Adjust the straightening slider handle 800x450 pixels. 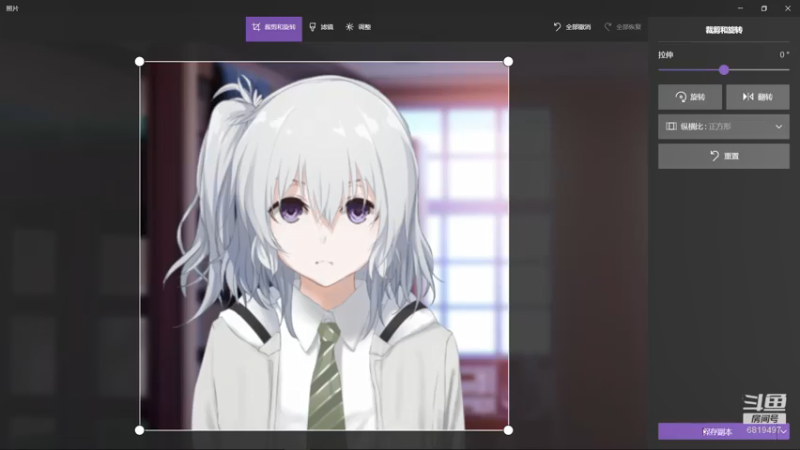tap(723, 70)
